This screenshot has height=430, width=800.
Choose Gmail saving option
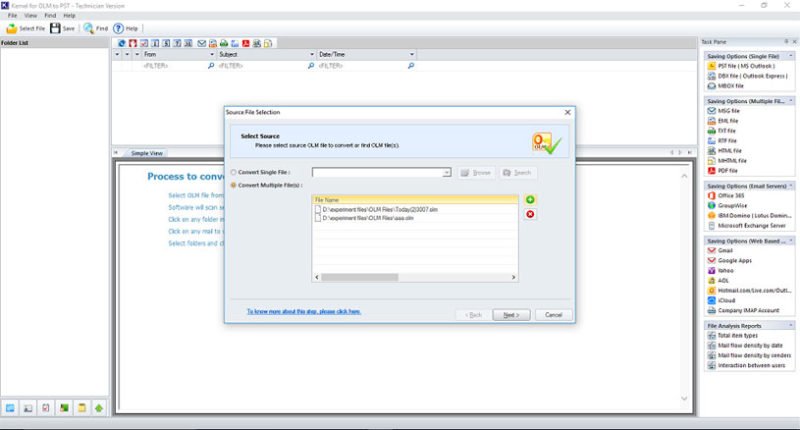coord(720,250)
